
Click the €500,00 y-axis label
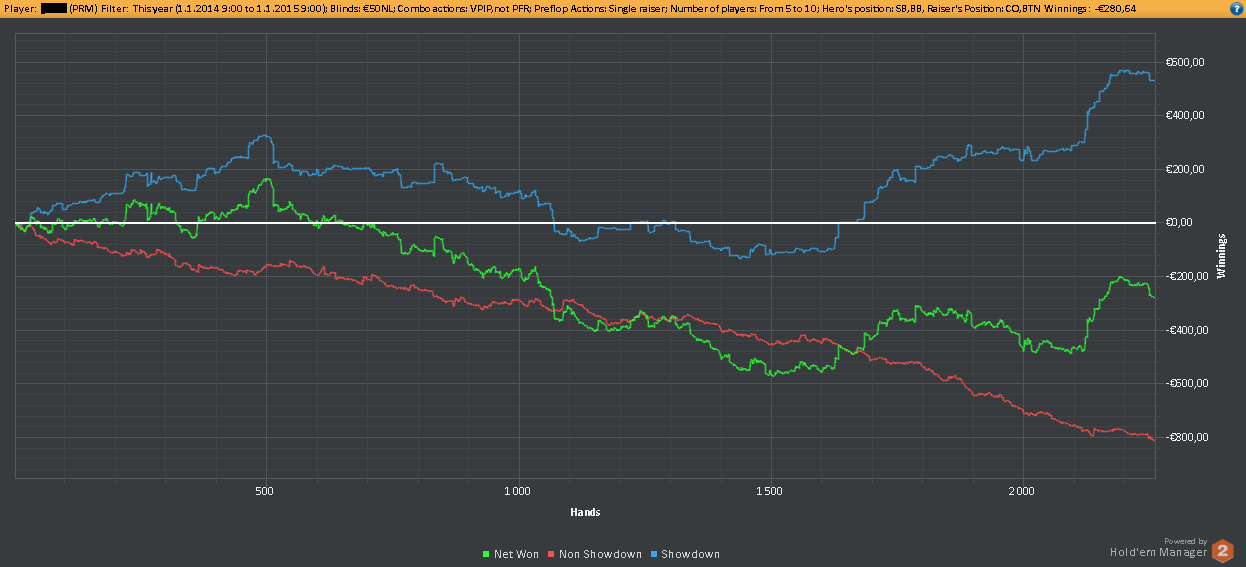(1185, 62)
